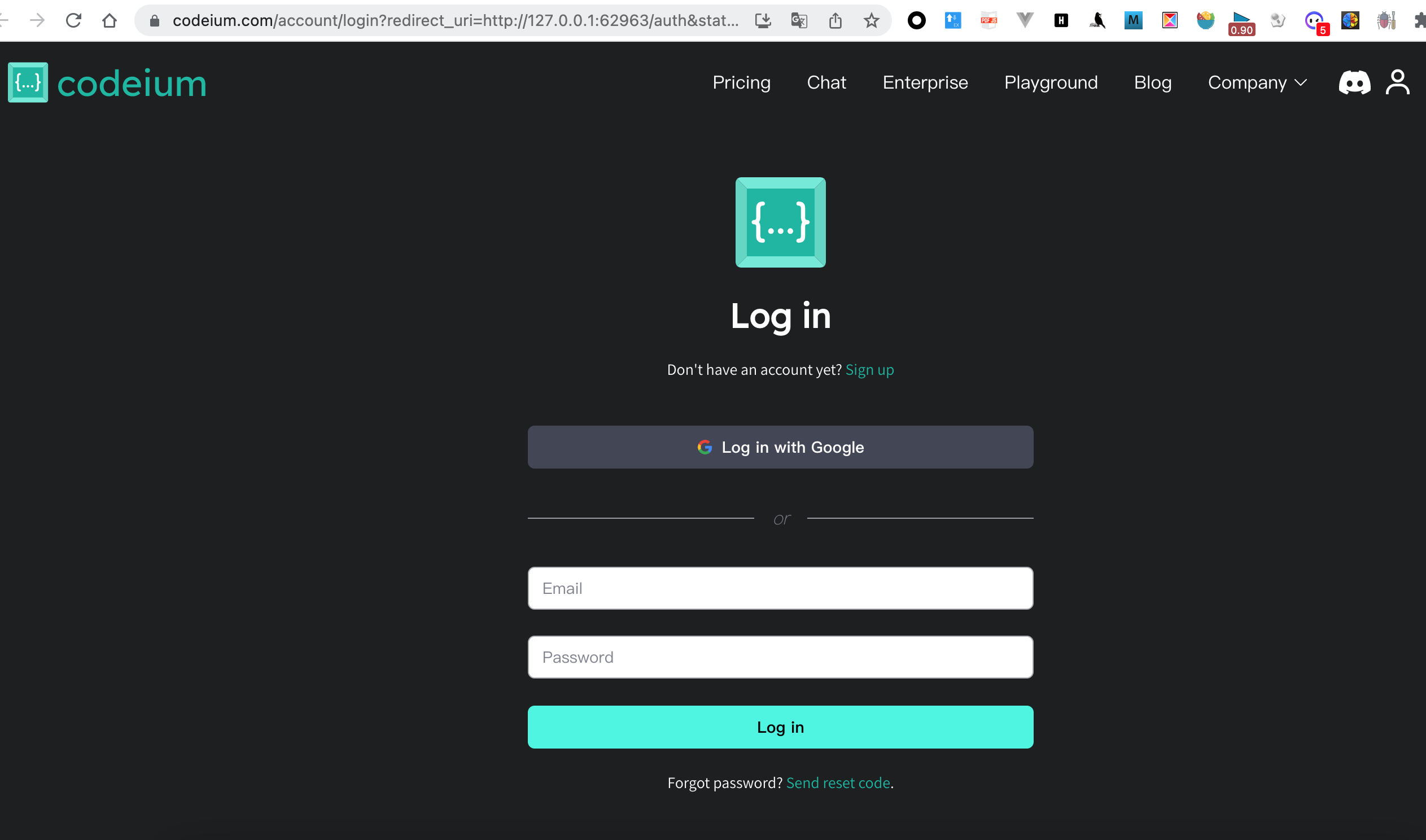Open the PDF.js extension icon
Image resolution: width=1426 pixels, height=840 pixels.
click(x=988, y=21)
